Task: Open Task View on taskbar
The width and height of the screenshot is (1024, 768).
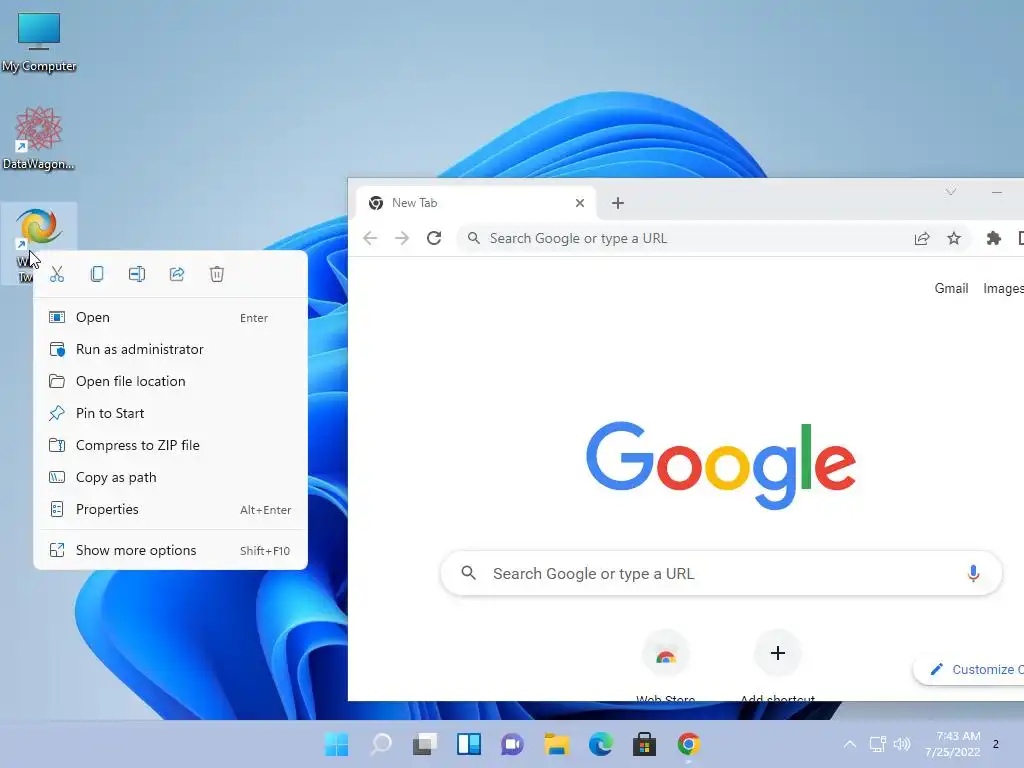Action: 424,744
